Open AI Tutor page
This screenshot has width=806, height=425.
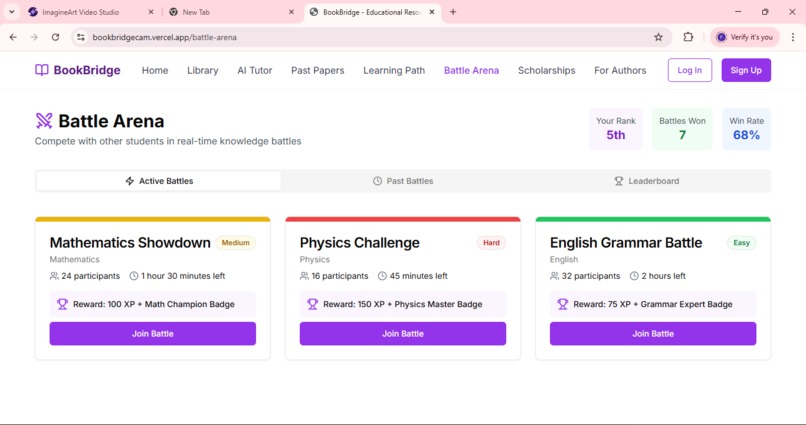coord(254,70)
